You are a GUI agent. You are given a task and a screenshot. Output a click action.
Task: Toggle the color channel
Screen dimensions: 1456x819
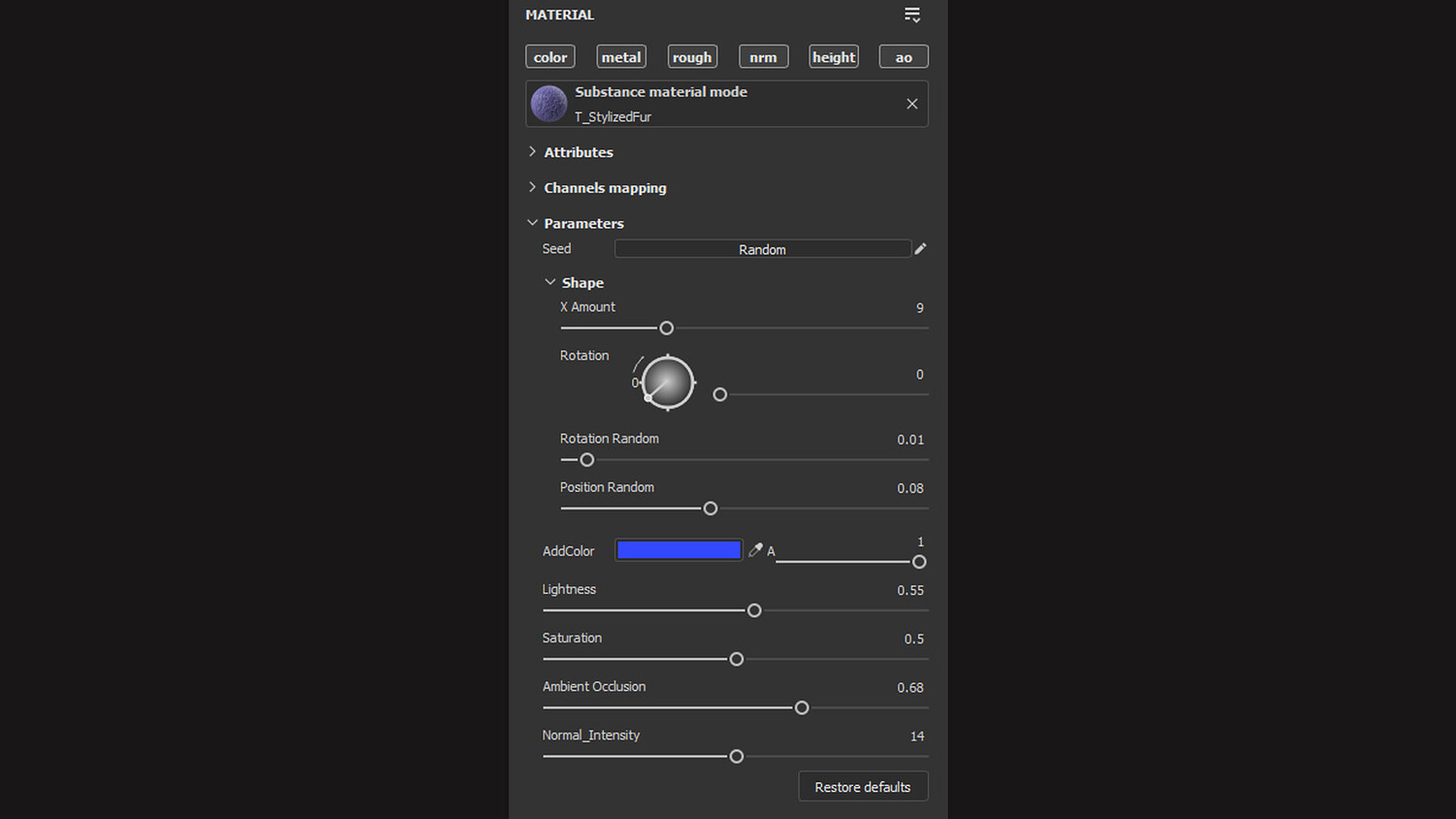pyautogui.click(x=550, y=57)
